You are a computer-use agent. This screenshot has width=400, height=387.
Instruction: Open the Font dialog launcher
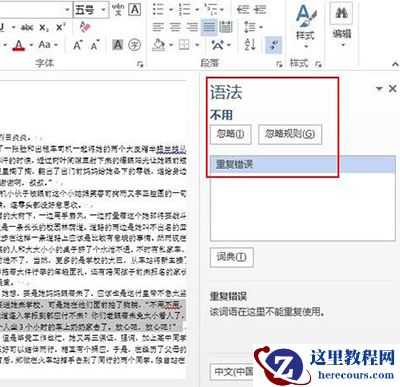point(140,64)
